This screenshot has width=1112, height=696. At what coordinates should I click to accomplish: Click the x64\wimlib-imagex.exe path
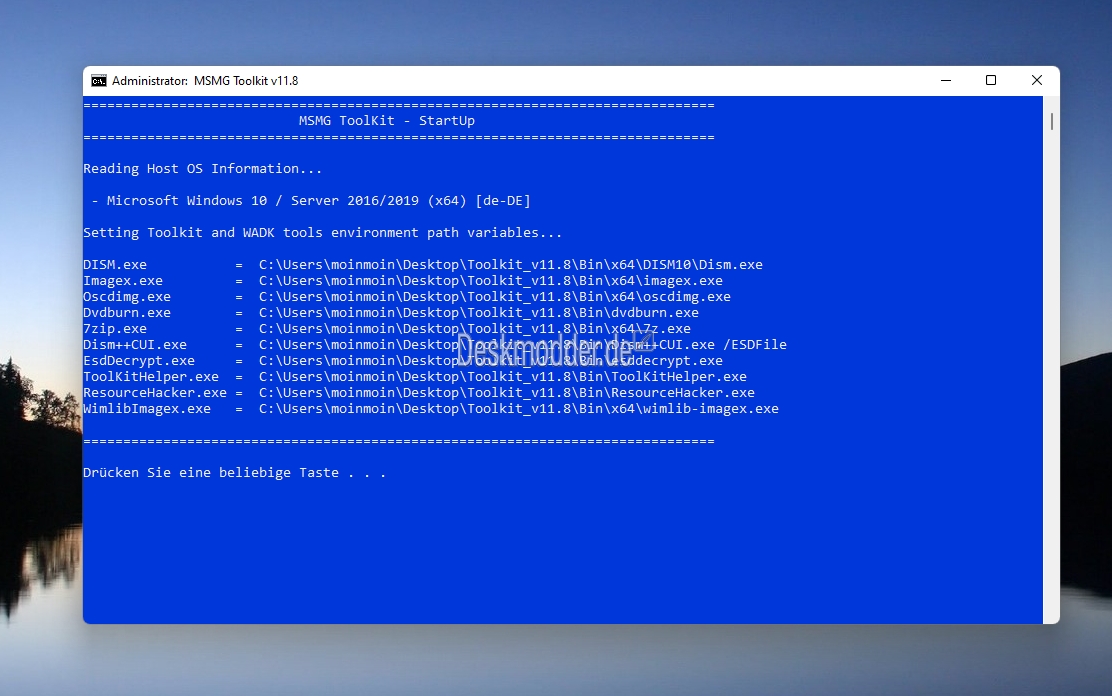coord(518,409)
